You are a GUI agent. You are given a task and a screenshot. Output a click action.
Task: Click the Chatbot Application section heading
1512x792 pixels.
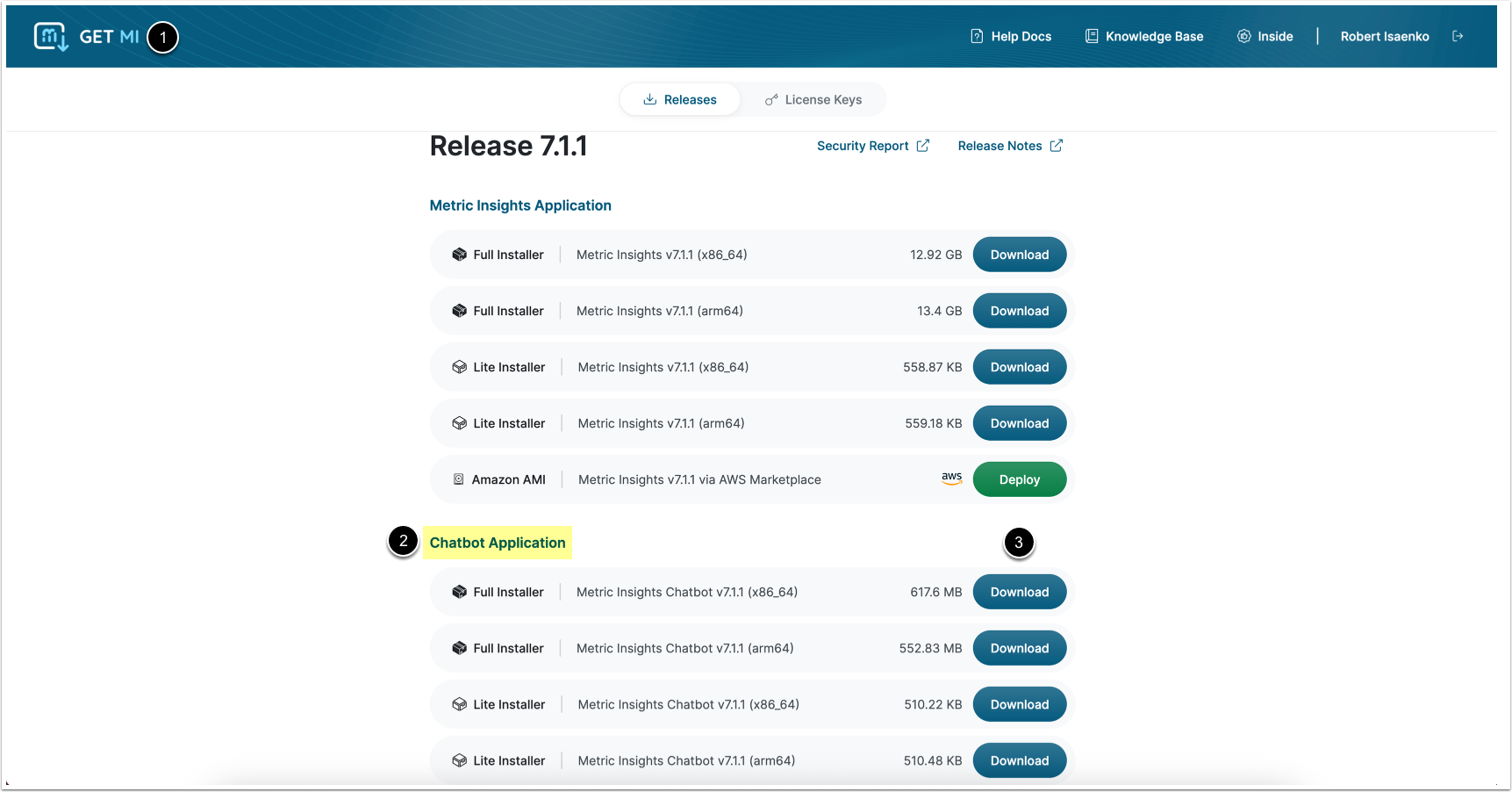click(x=497, y=543)
